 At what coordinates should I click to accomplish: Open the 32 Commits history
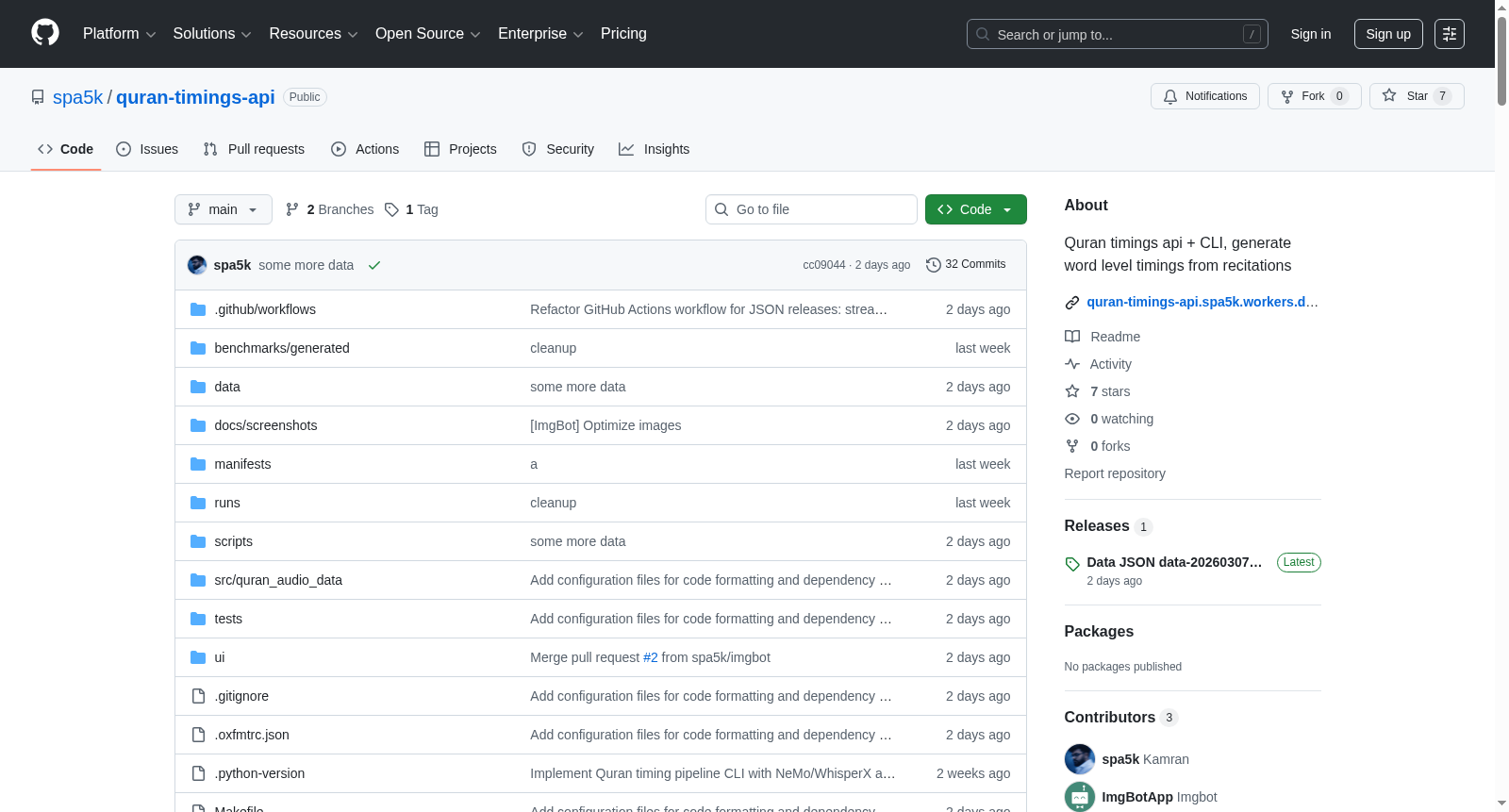(x=966, y=264)
